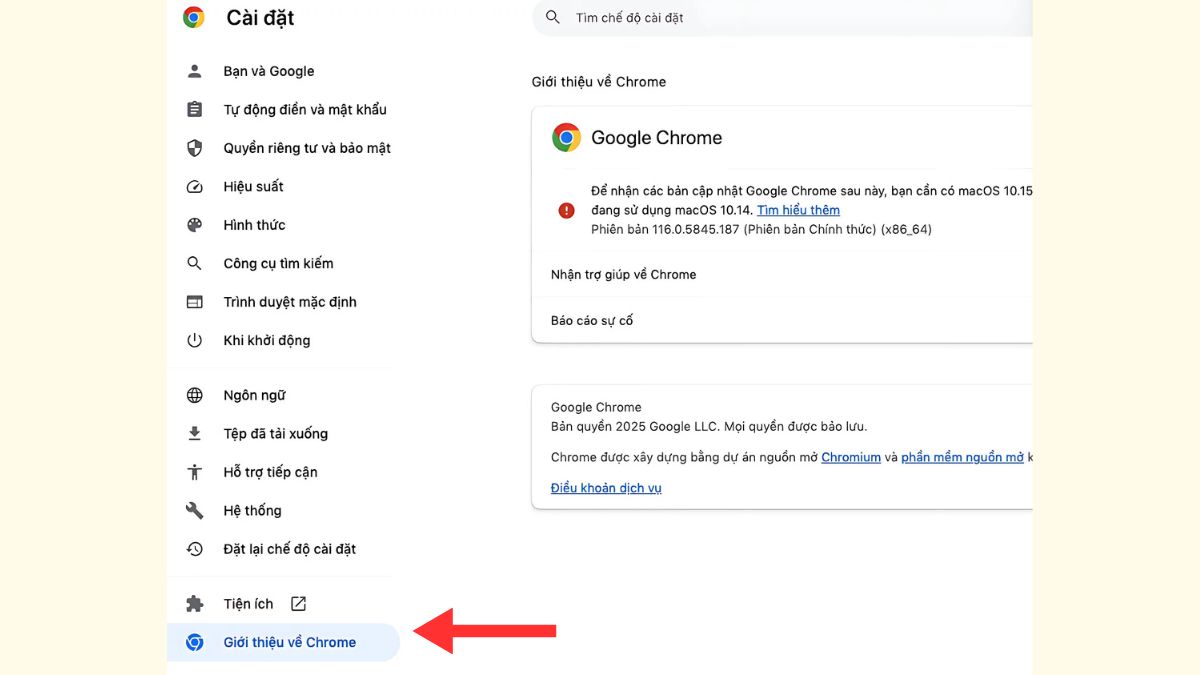The width and height of the screenshot is (1200, 675).
Task: Click the magnifier icon for Công cụ tìm kiếm
Action: coord(194,263)
